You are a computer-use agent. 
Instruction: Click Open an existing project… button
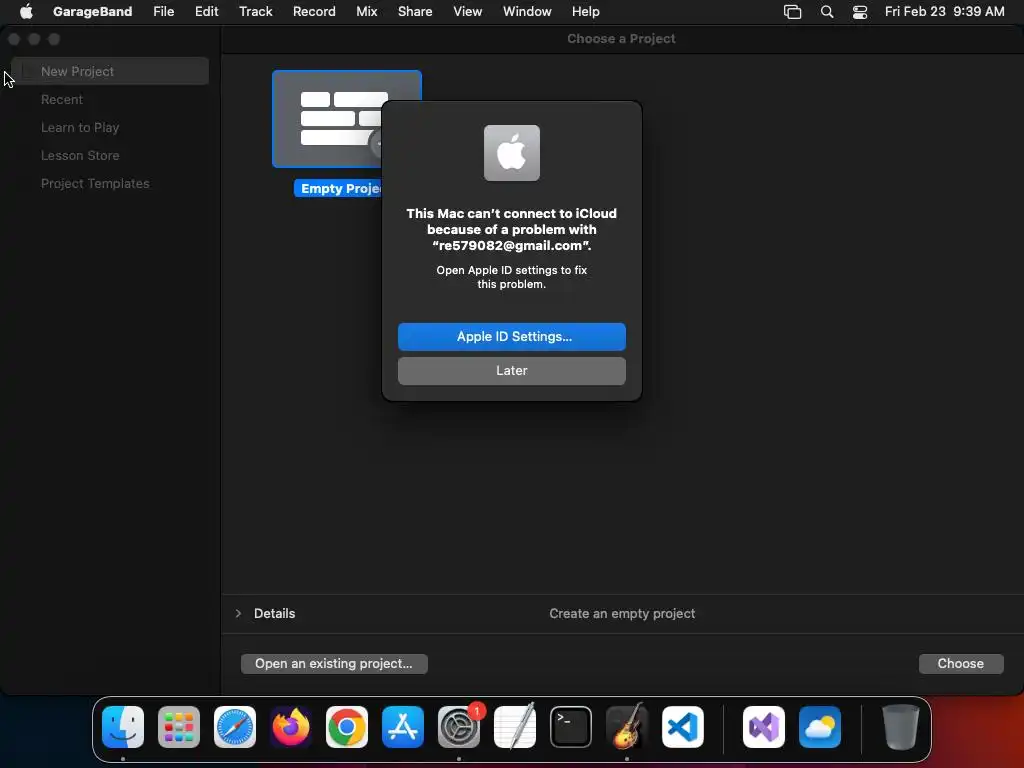pyautogui.click(x=334, y=664)
